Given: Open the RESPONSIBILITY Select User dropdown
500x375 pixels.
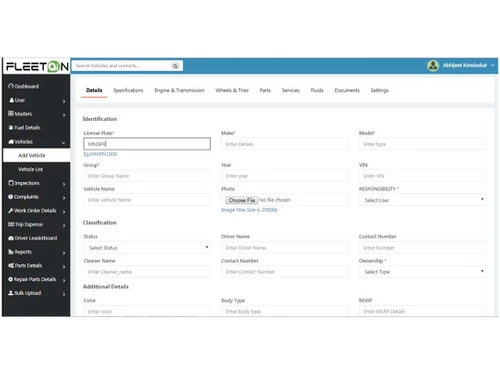Looking at the screenshot, I should [x=422, y=200].
